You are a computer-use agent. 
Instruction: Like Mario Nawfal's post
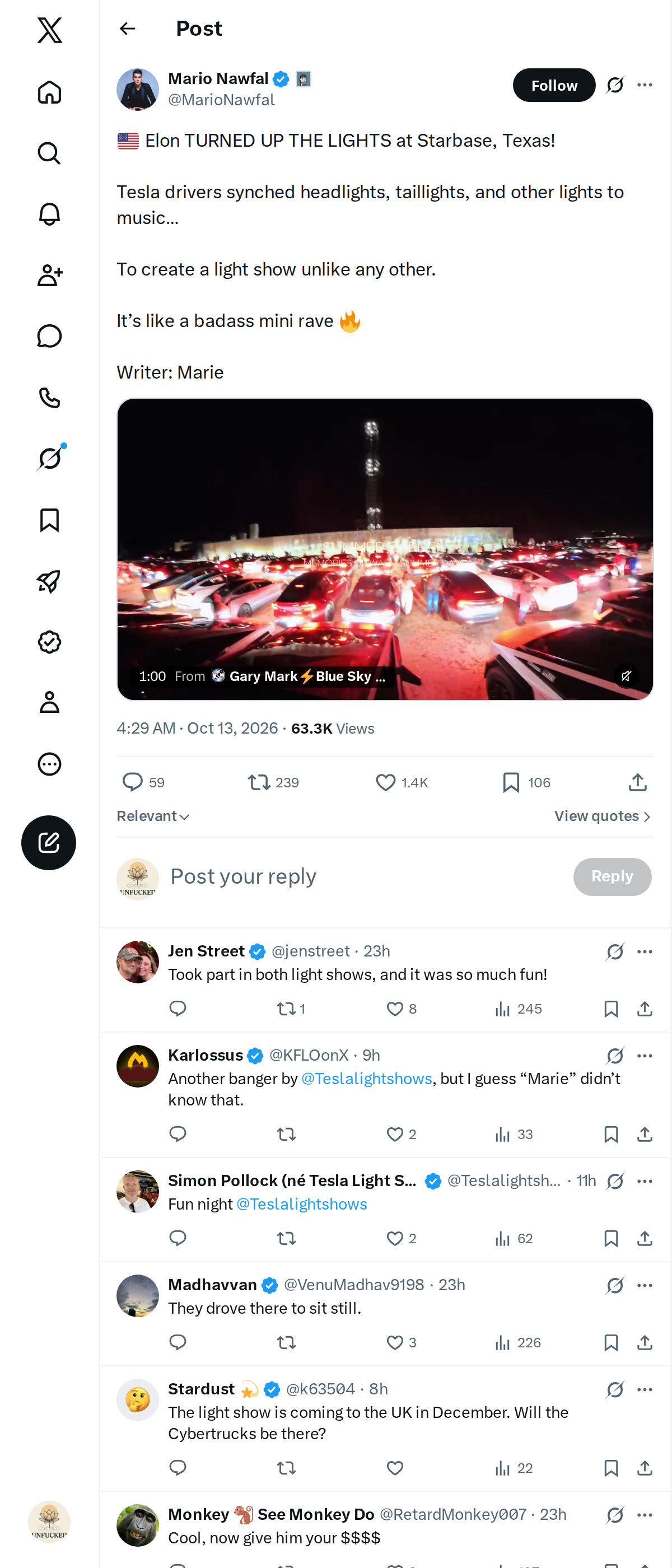point(402,782)
